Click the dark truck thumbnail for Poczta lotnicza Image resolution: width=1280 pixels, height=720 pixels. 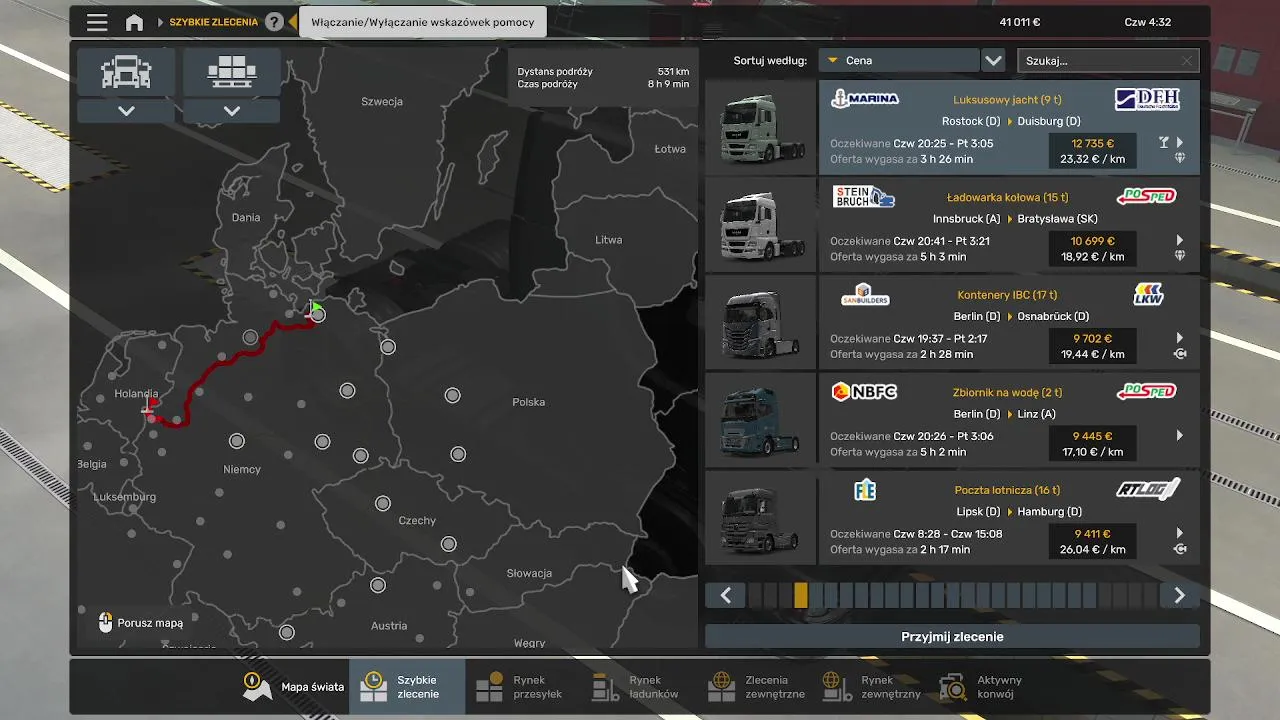pyautogui.click(x=761, y=518)
